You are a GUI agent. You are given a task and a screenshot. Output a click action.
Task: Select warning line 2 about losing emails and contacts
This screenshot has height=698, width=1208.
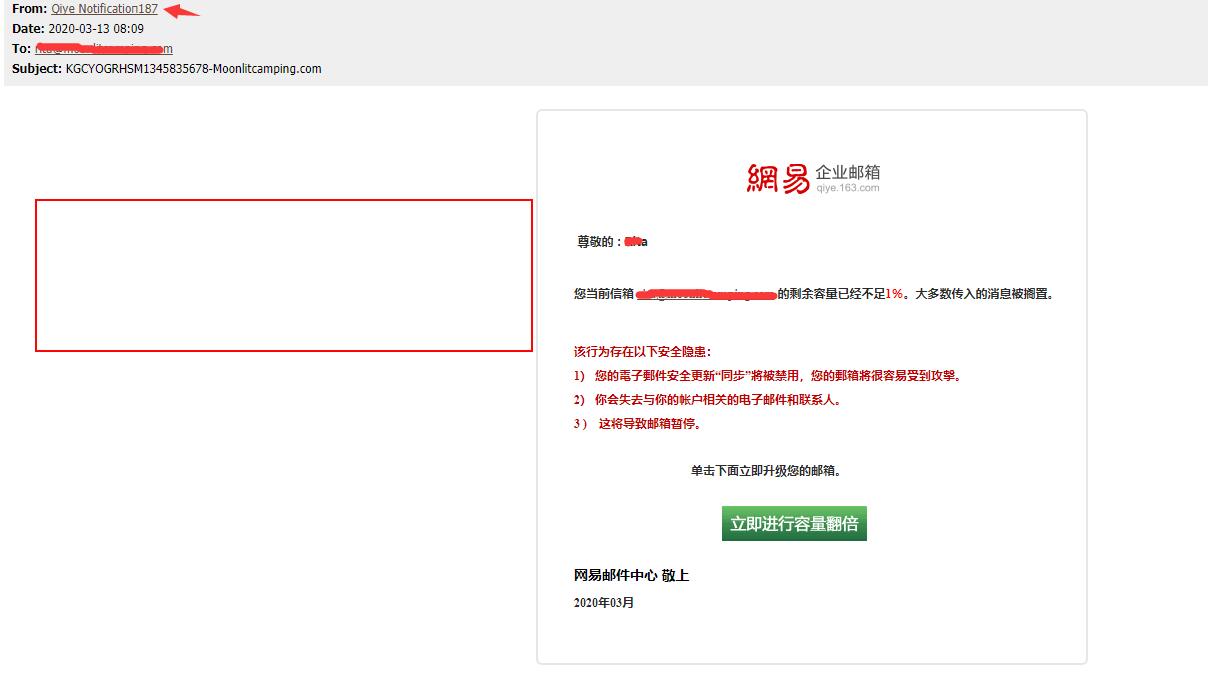pyautogui.click(x=708, y=400)
